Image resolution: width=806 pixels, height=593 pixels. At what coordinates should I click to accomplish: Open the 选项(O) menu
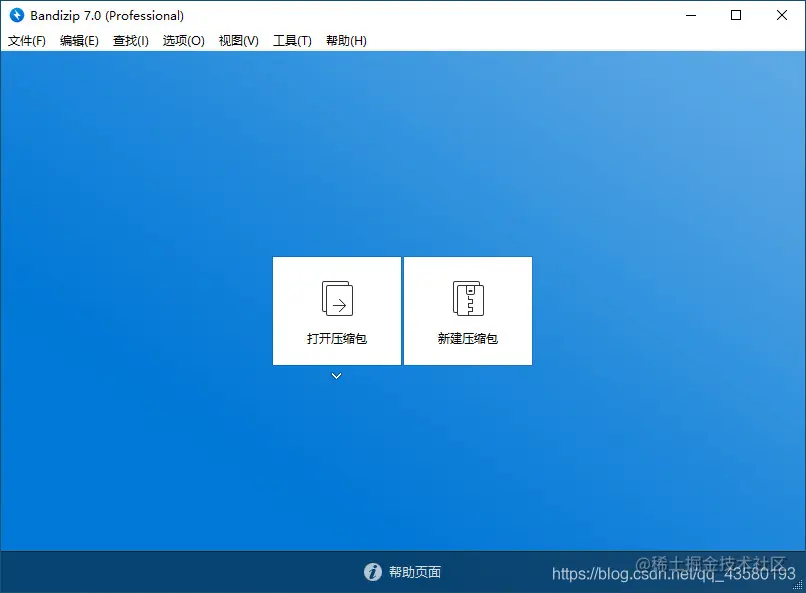pos(184,41)
